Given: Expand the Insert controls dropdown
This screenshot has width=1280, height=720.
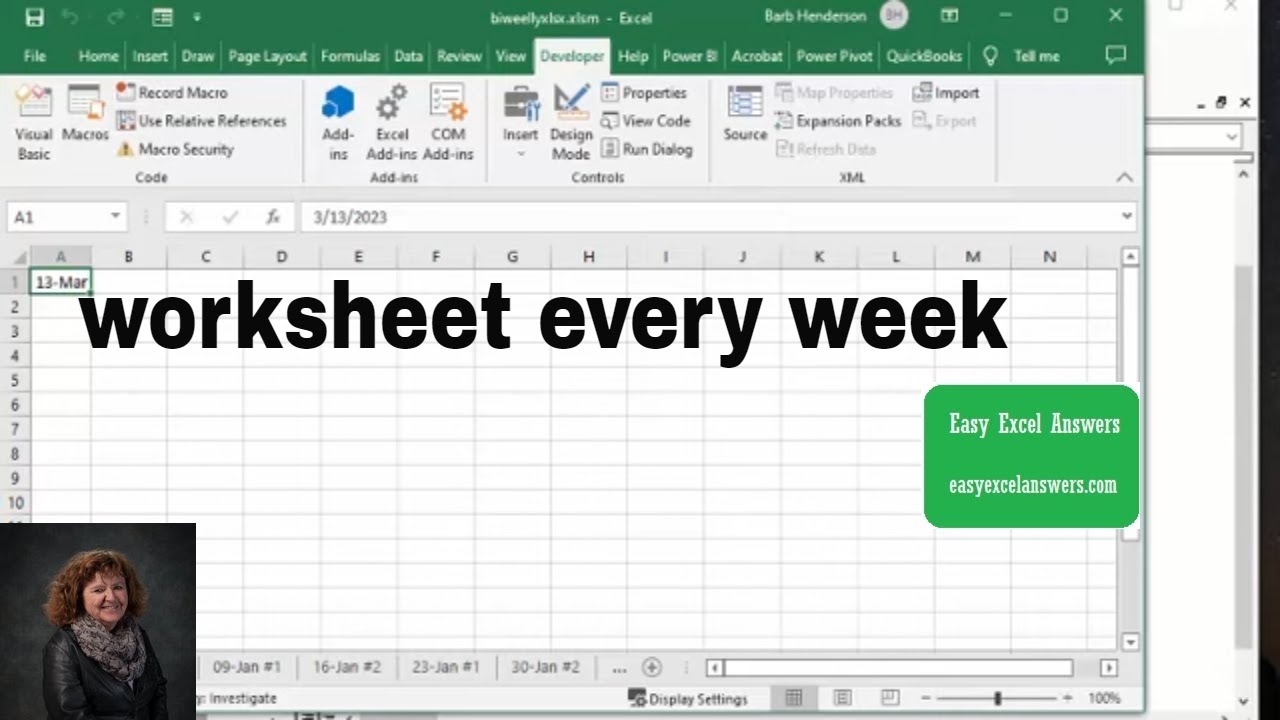Looking at the screenshot, I should pos(520,153).
